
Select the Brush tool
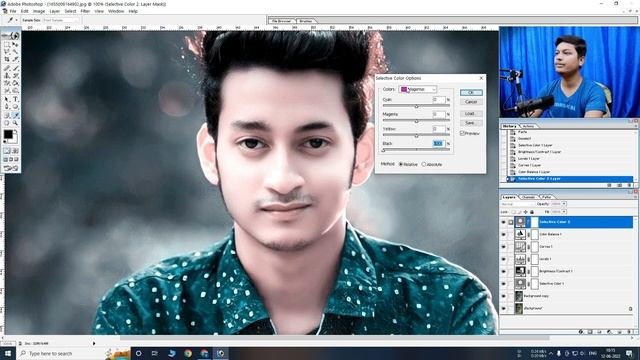[x=15, y=68]
